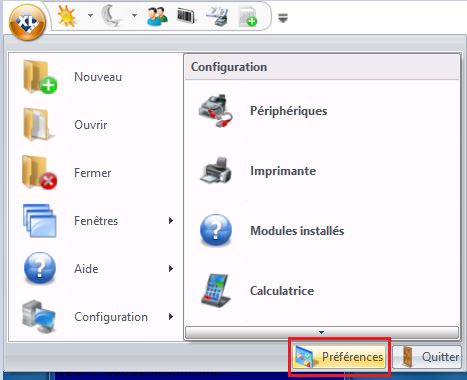Click the new document plus icon
Image resolution: width=467 pixels, height=380 pixels.
coord(248,17)
